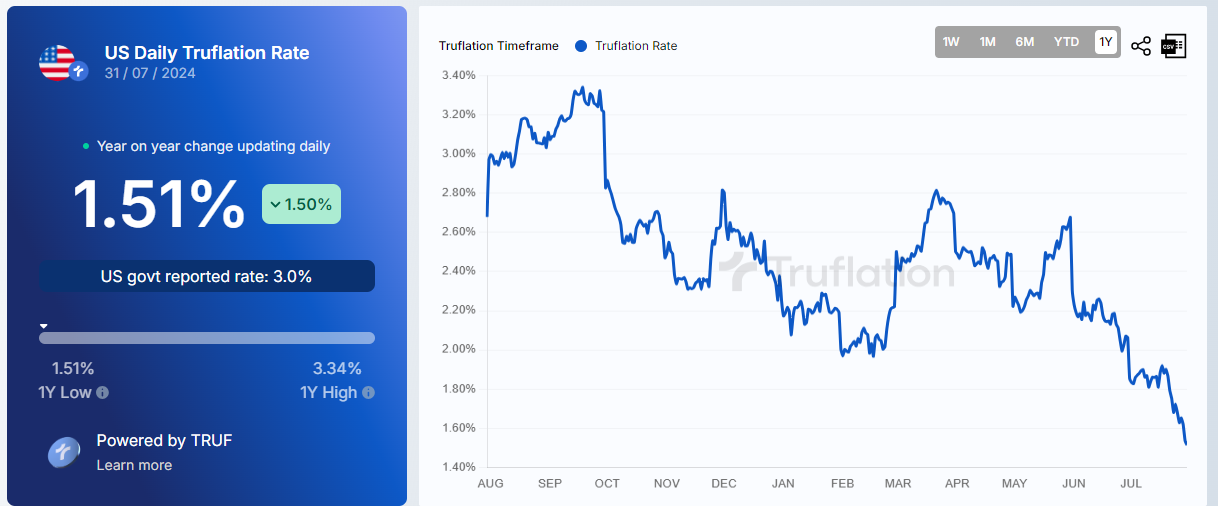1218x506 pixels.
Task: Select the 1Y timeframe tab
Action: pos(1105,42)
